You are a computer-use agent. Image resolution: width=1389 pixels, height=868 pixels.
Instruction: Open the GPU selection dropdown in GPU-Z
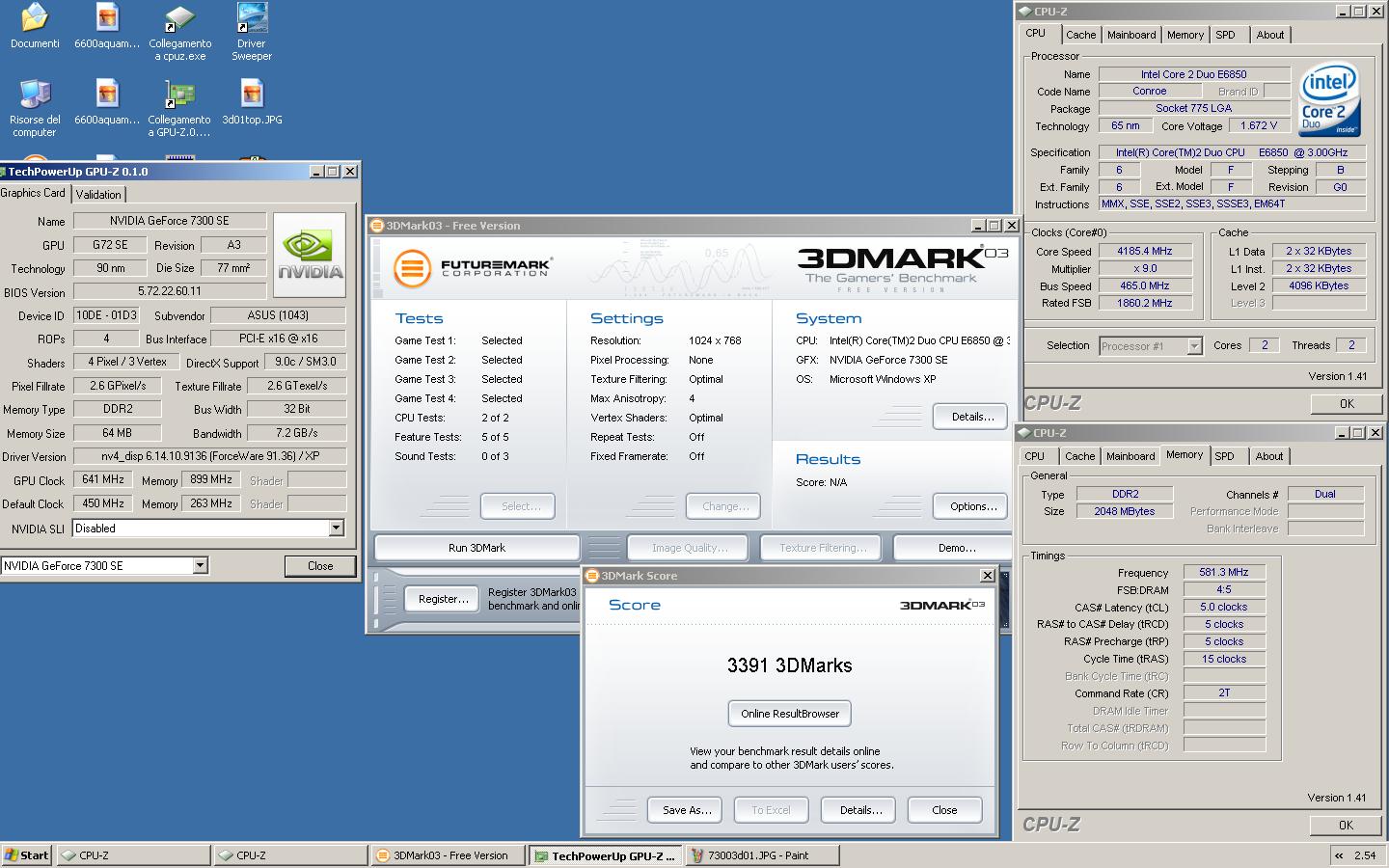pyautogui.click(x=200, y=566)
